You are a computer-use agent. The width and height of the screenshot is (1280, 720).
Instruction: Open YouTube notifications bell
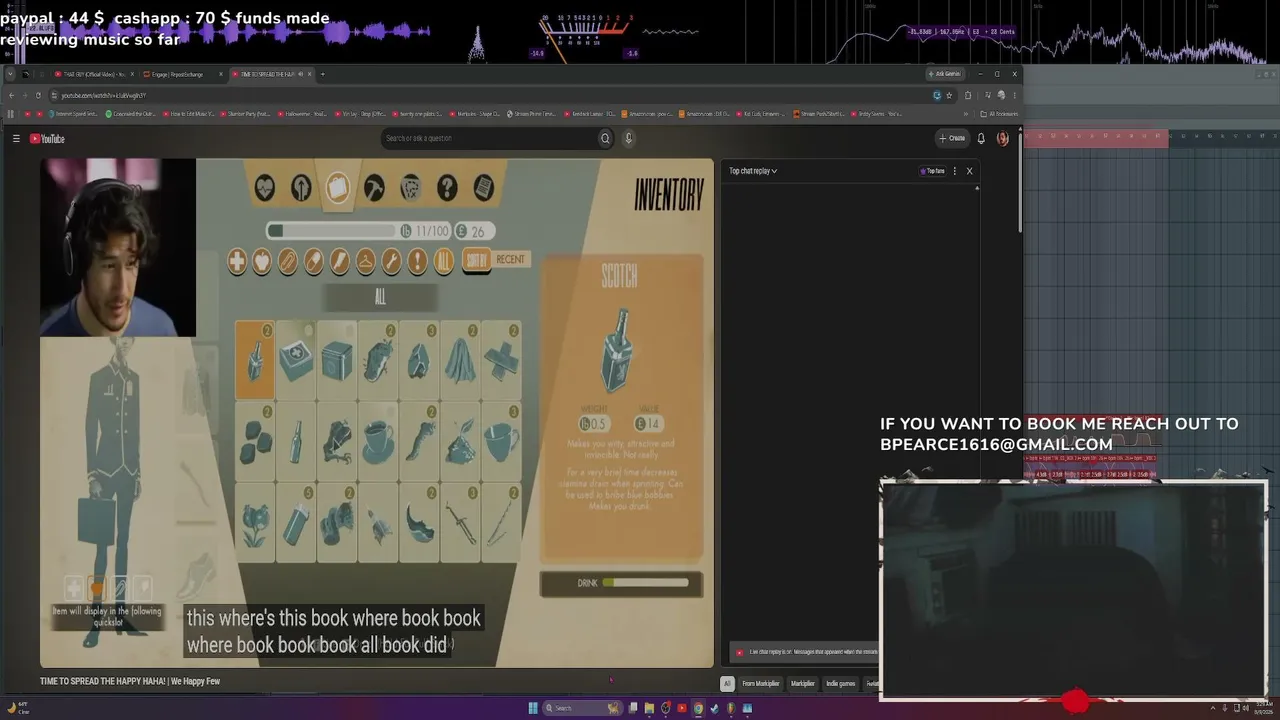pos(981,138)
